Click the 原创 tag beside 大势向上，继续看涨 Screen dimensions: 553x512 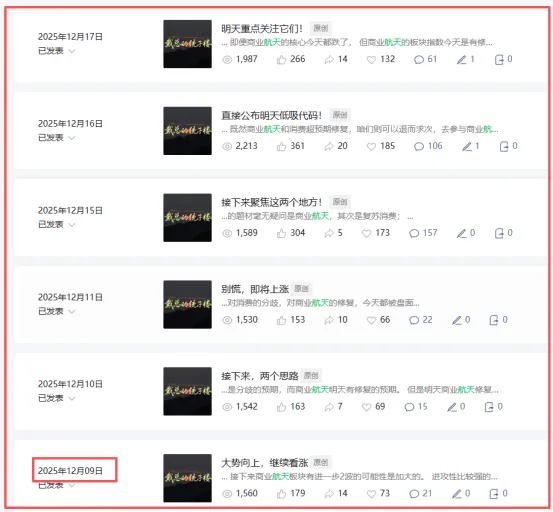(321, 462)
